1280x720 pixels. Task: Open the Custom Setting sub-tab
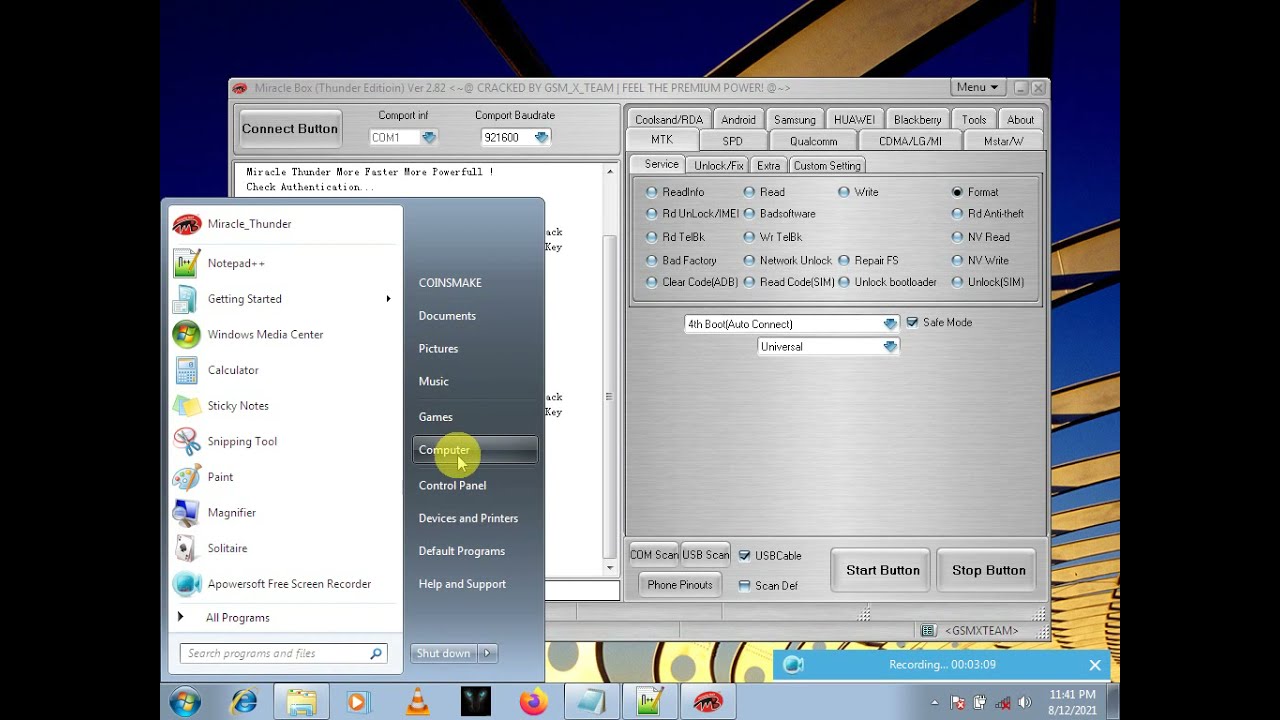827,166
